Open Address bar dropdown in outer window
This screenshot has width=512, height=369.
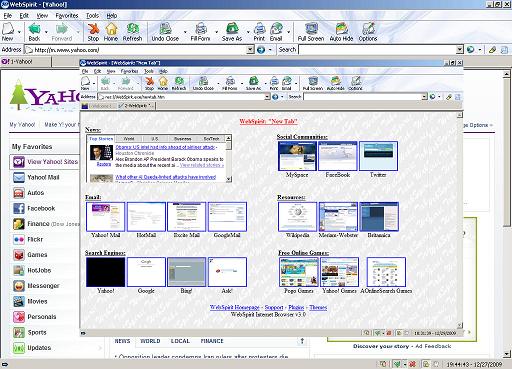[x=250, y=50]
